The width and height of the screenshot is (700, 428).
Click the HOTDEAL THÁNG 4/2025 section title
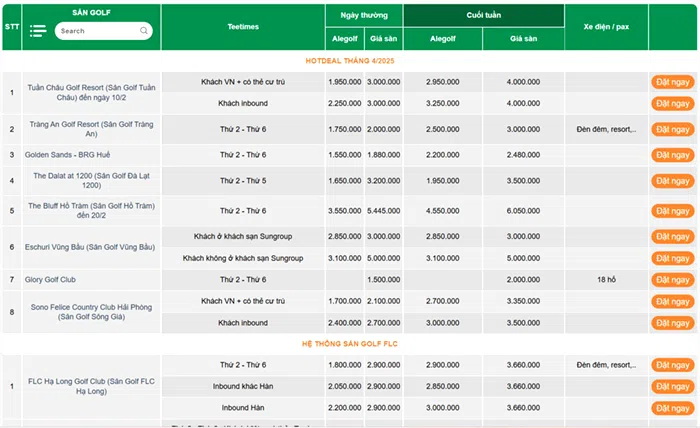350,61
